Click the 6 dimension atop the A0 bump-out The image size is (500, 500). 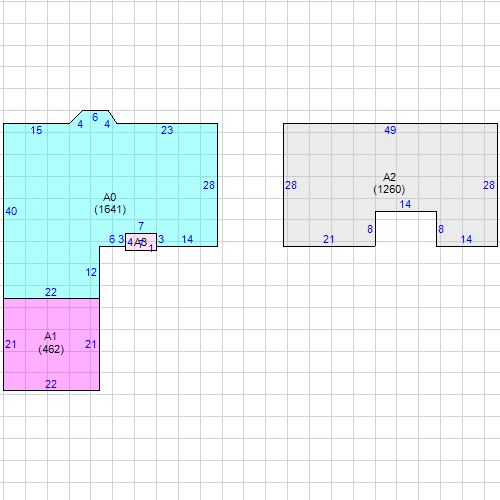[x=95, y=117]
